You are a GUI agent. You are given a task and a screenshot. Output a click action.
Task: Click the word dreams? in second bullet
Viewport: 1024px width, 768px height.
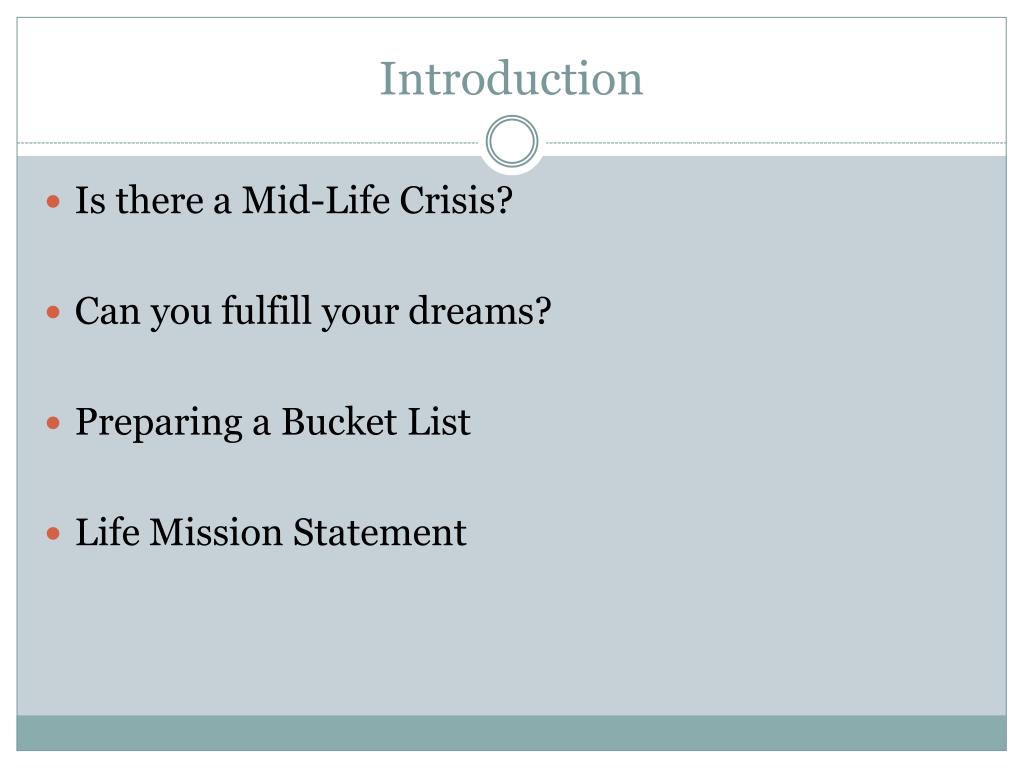click(480, 311)
